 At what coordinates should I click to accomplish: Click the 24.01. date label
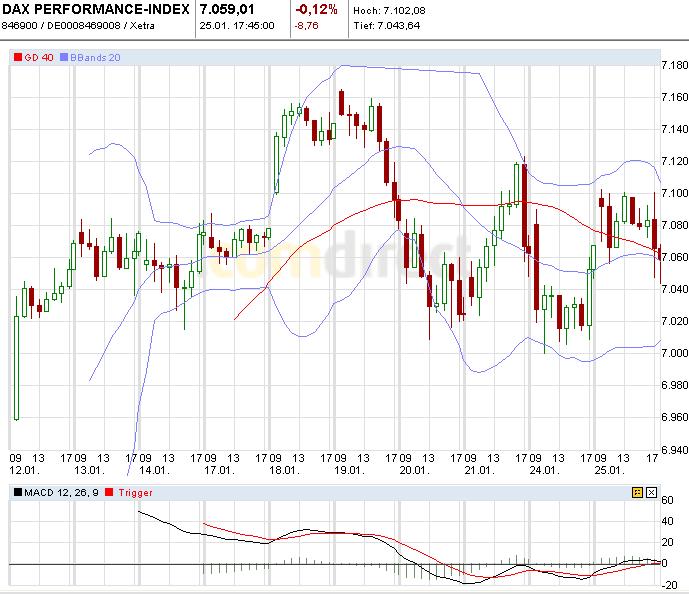tap(545, 471)
